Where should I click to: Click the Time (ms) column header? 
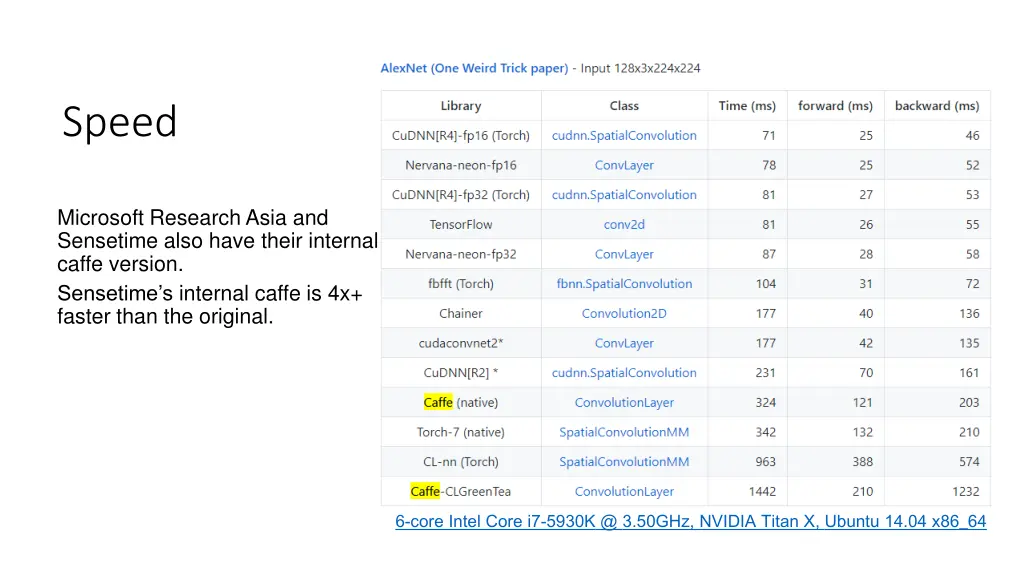[747, 106]
